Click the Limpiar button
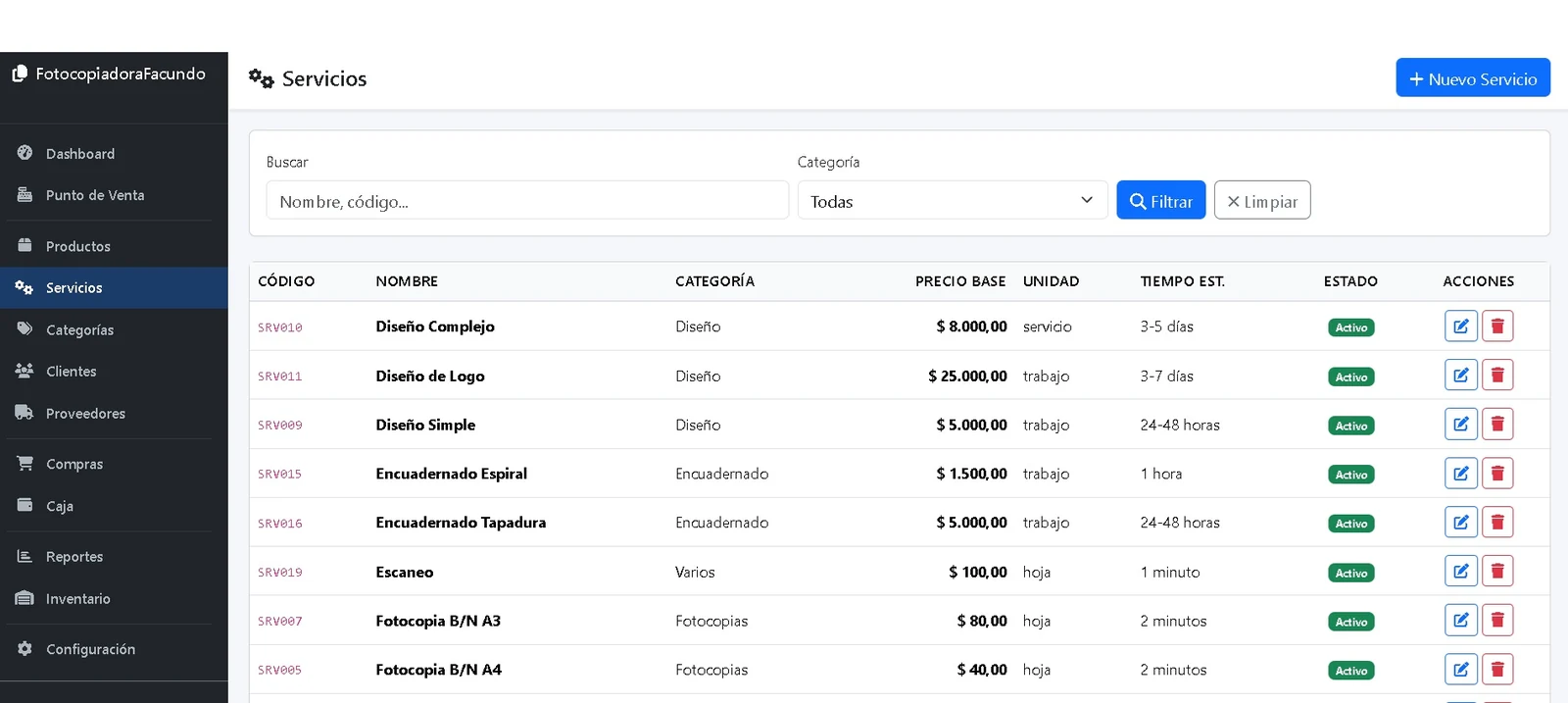Screen dimensions: 1568x703 1262,200
